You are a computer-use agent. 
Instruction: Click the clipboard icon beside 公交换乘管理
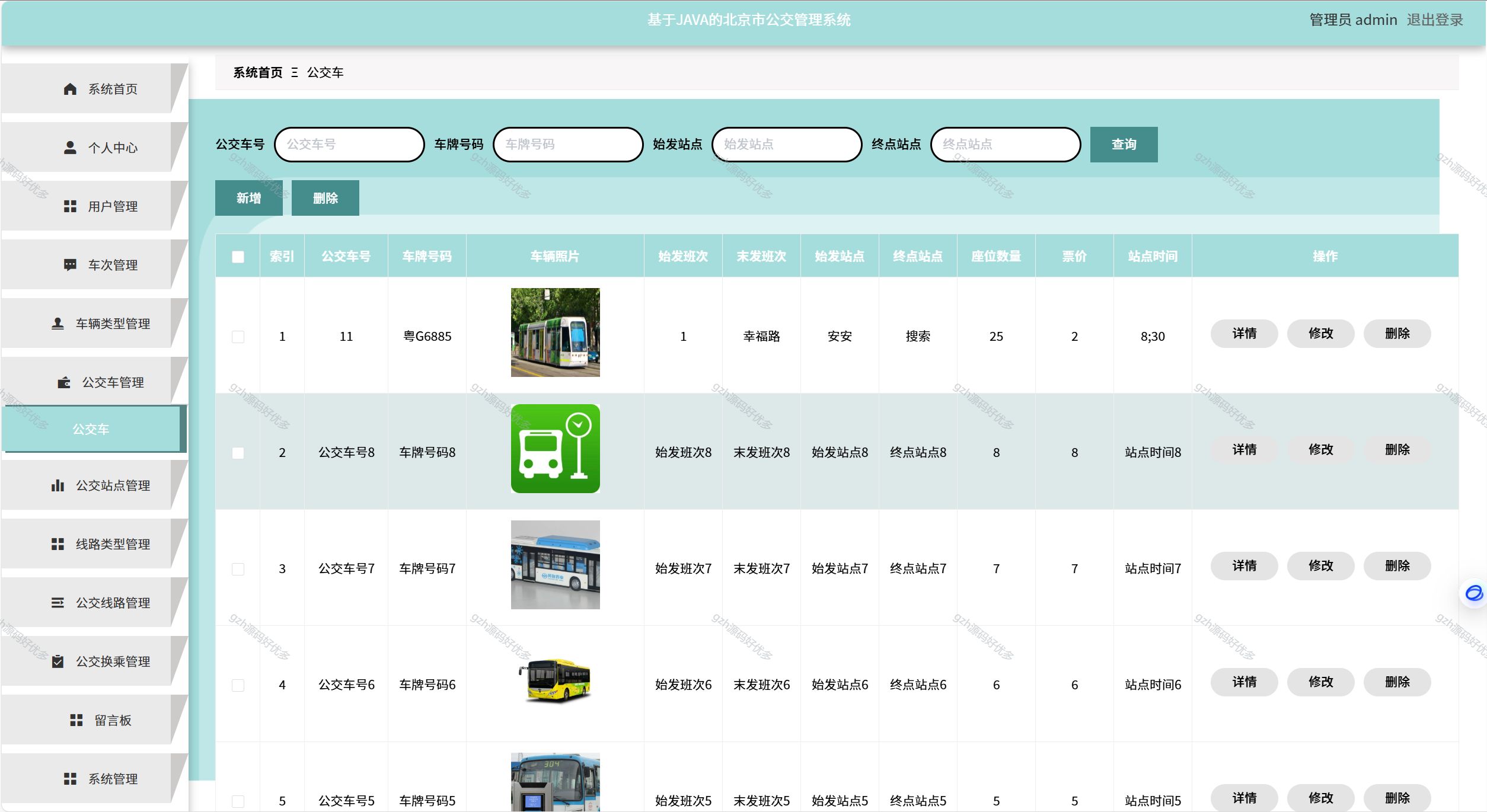(58, 661)
